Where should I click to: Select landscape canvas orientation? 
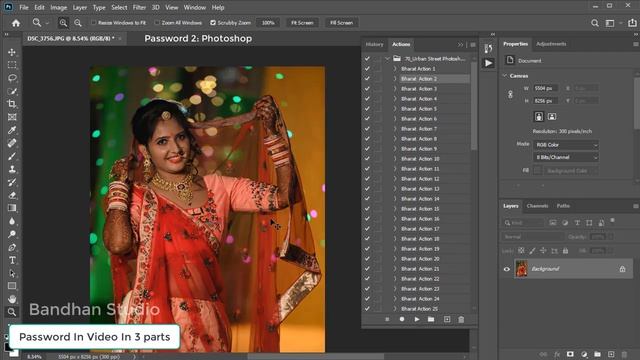click(552, 117)
